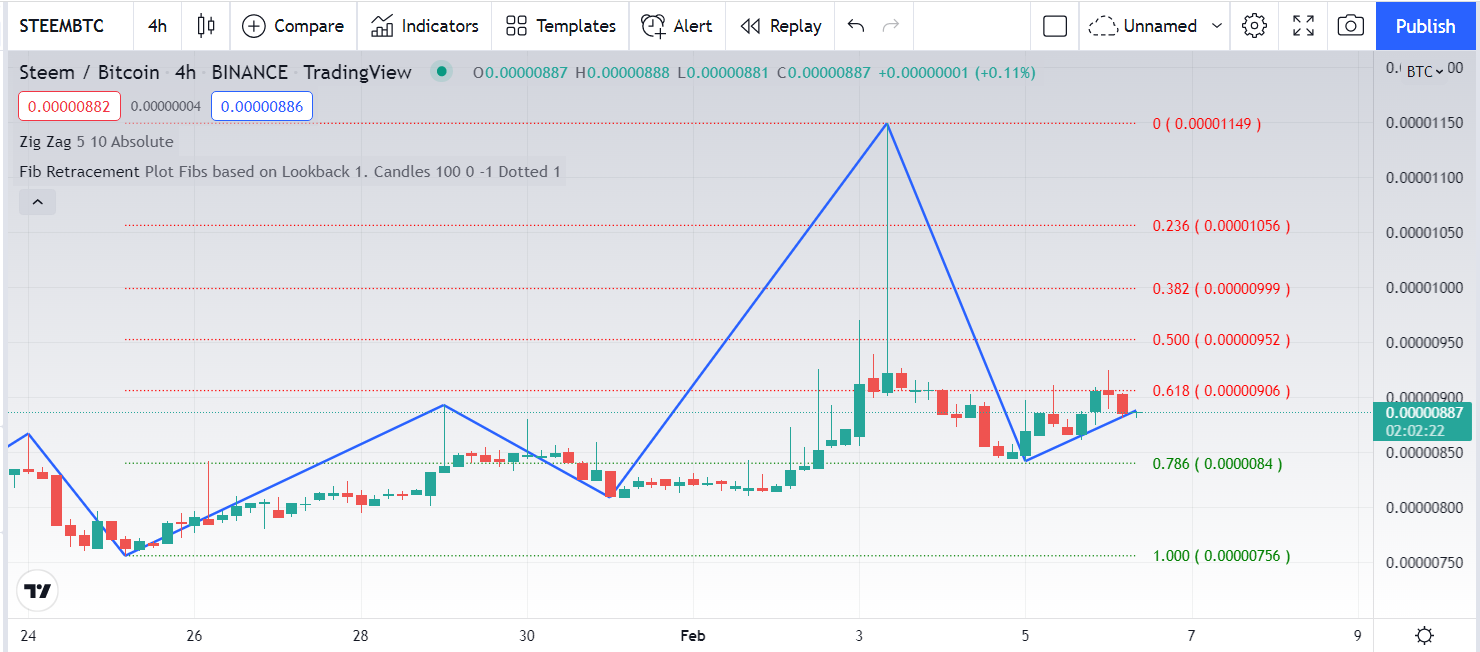Click the Steem / Bitcoin chart title
This screenshot has height=652, width=1480.
point(89,72)
